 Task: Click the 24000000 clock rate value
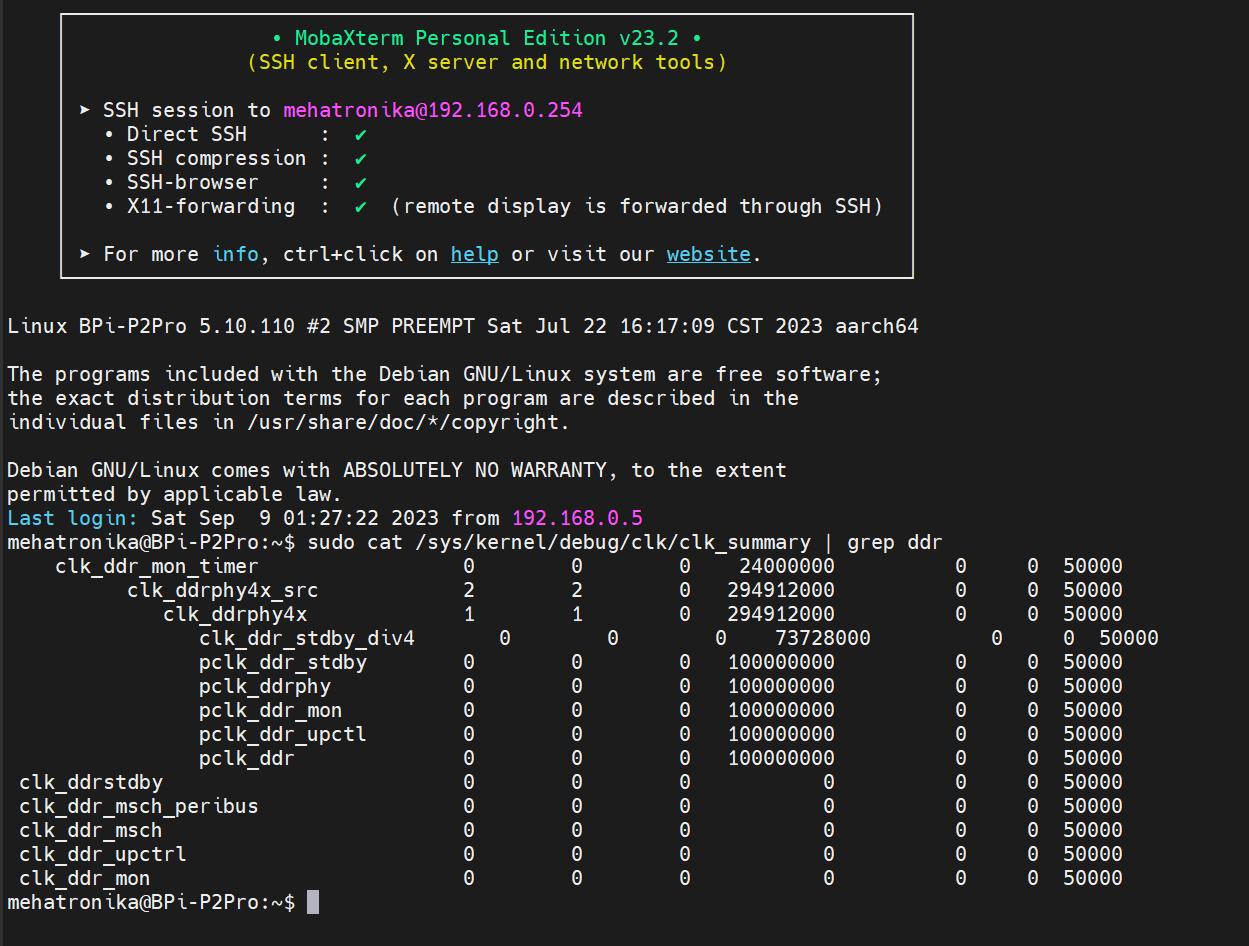coord(786,566)
